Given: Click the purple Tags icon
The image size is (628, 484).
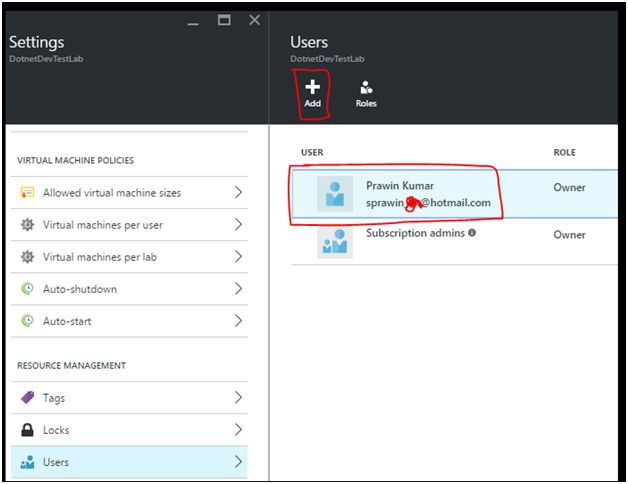Looking at the screenshot, I should coord(28,398).
